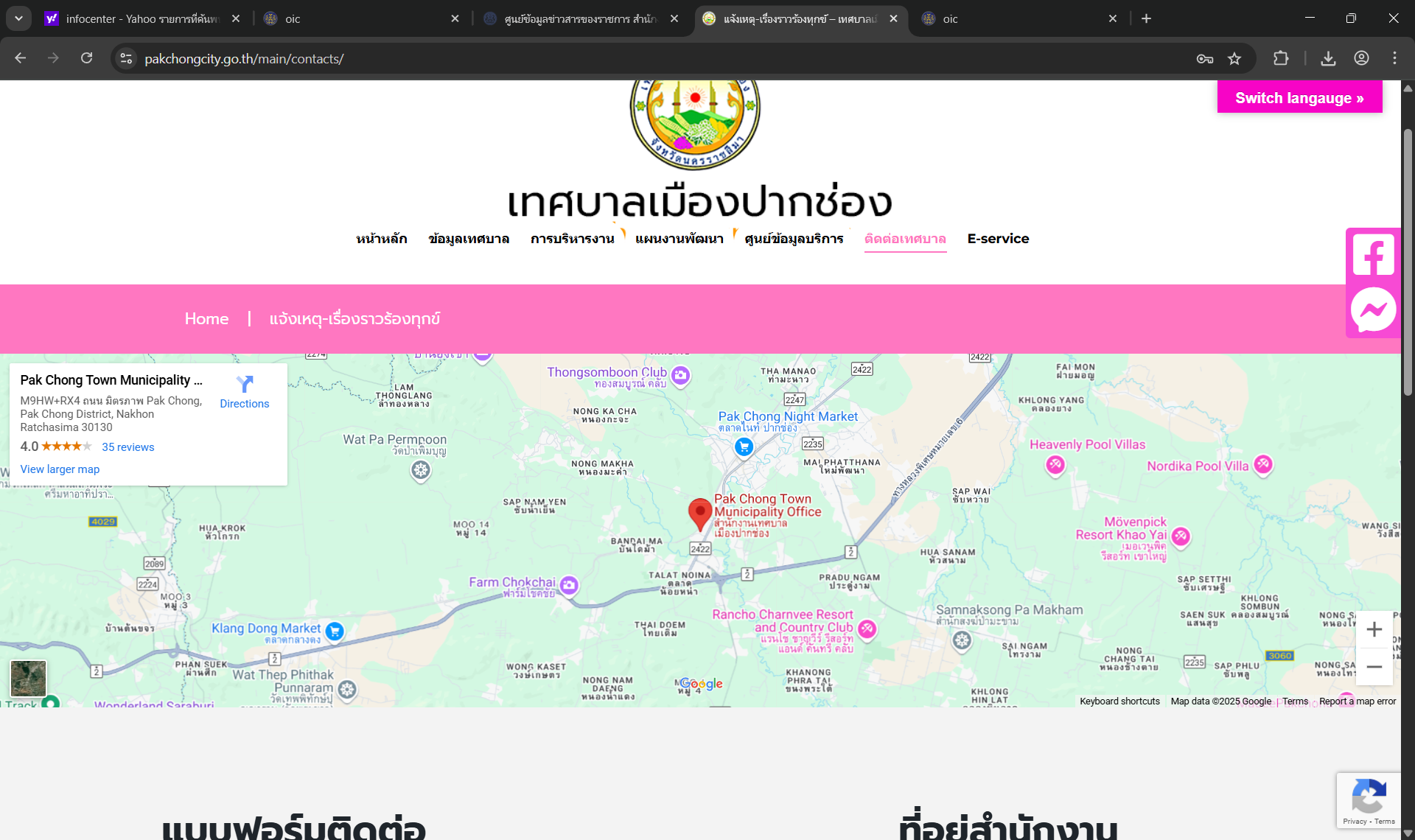Switch to the ศูนย์ข้อมูลข่าวสารของราชการ tab
The height and width of the screenshot is (840, 1415).
pyautogui.click(x=581, y=18)
